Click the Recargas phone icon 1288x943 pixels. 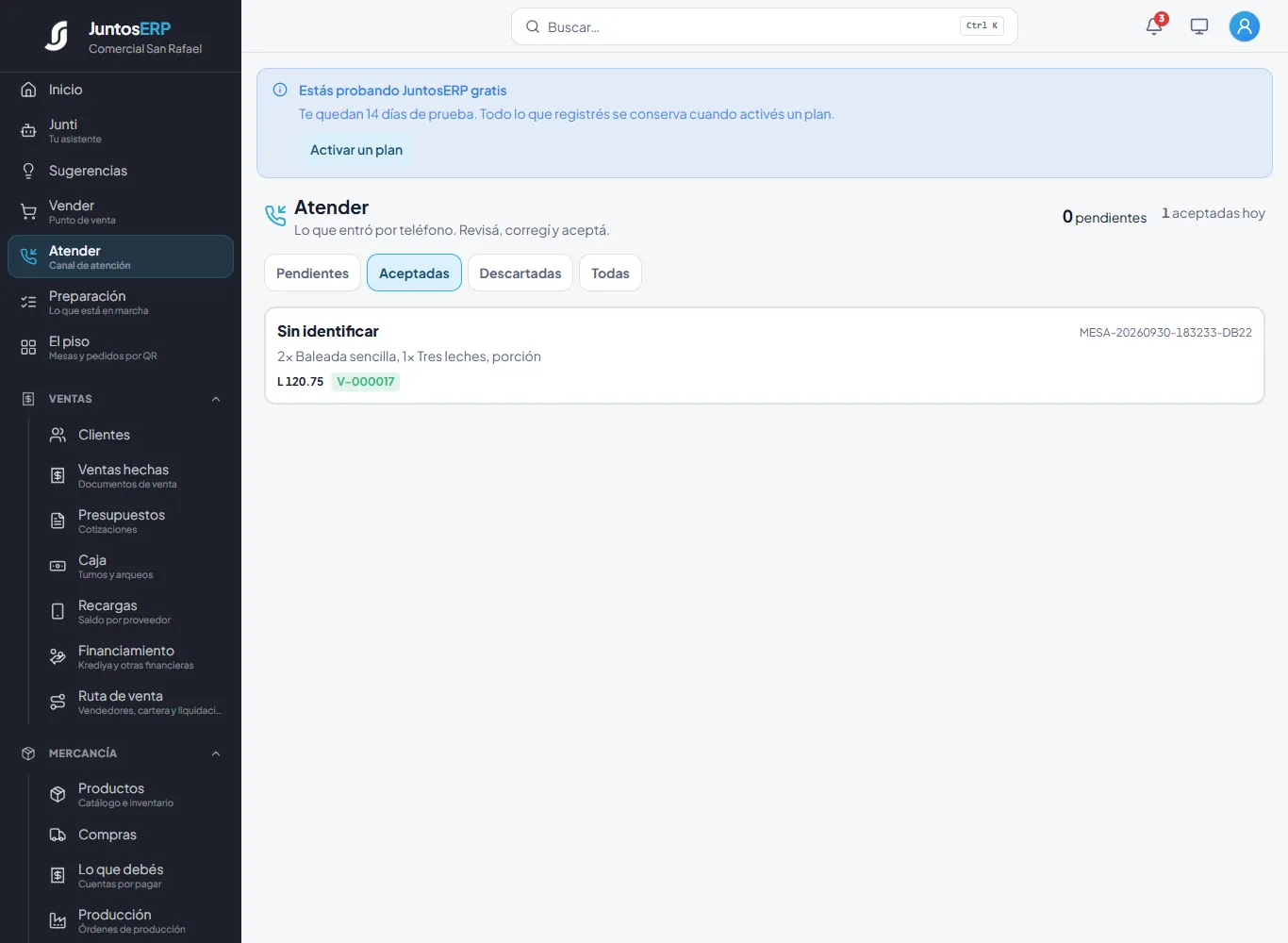click(58, 612)
